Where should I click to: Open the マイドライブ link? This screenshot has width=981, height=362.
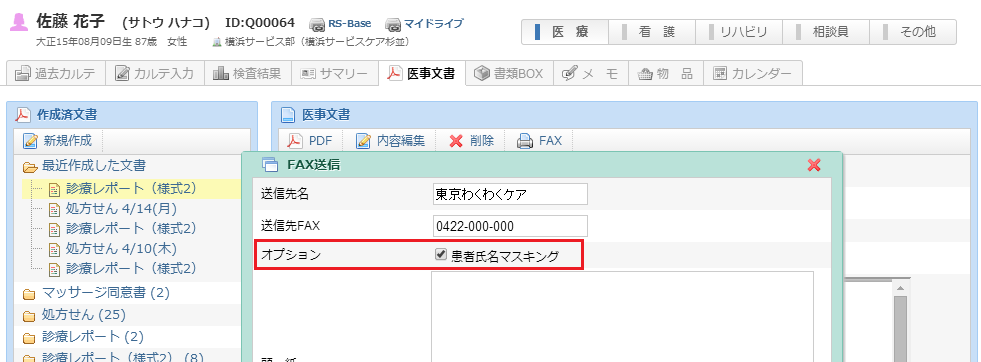coord(424,24)
